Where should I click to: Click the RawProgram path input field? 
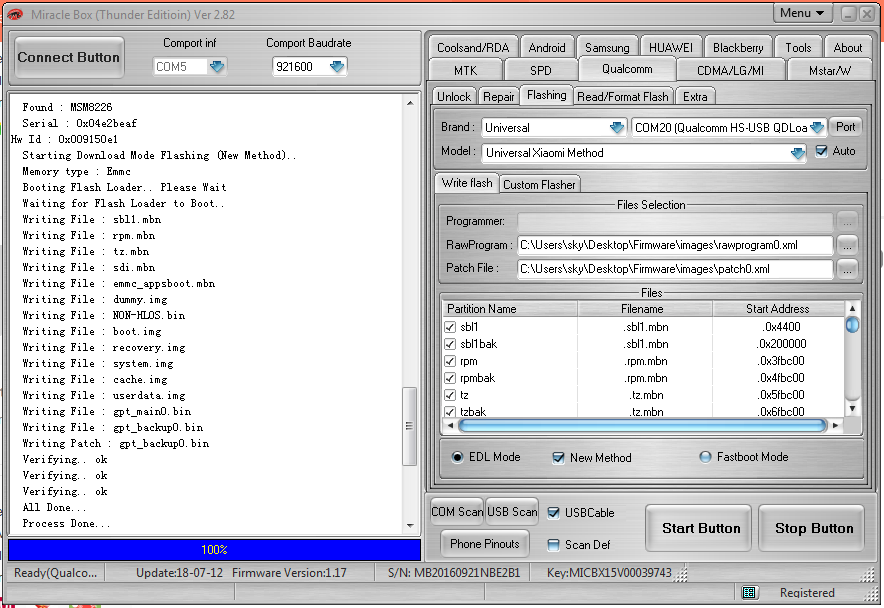[675, 245]
